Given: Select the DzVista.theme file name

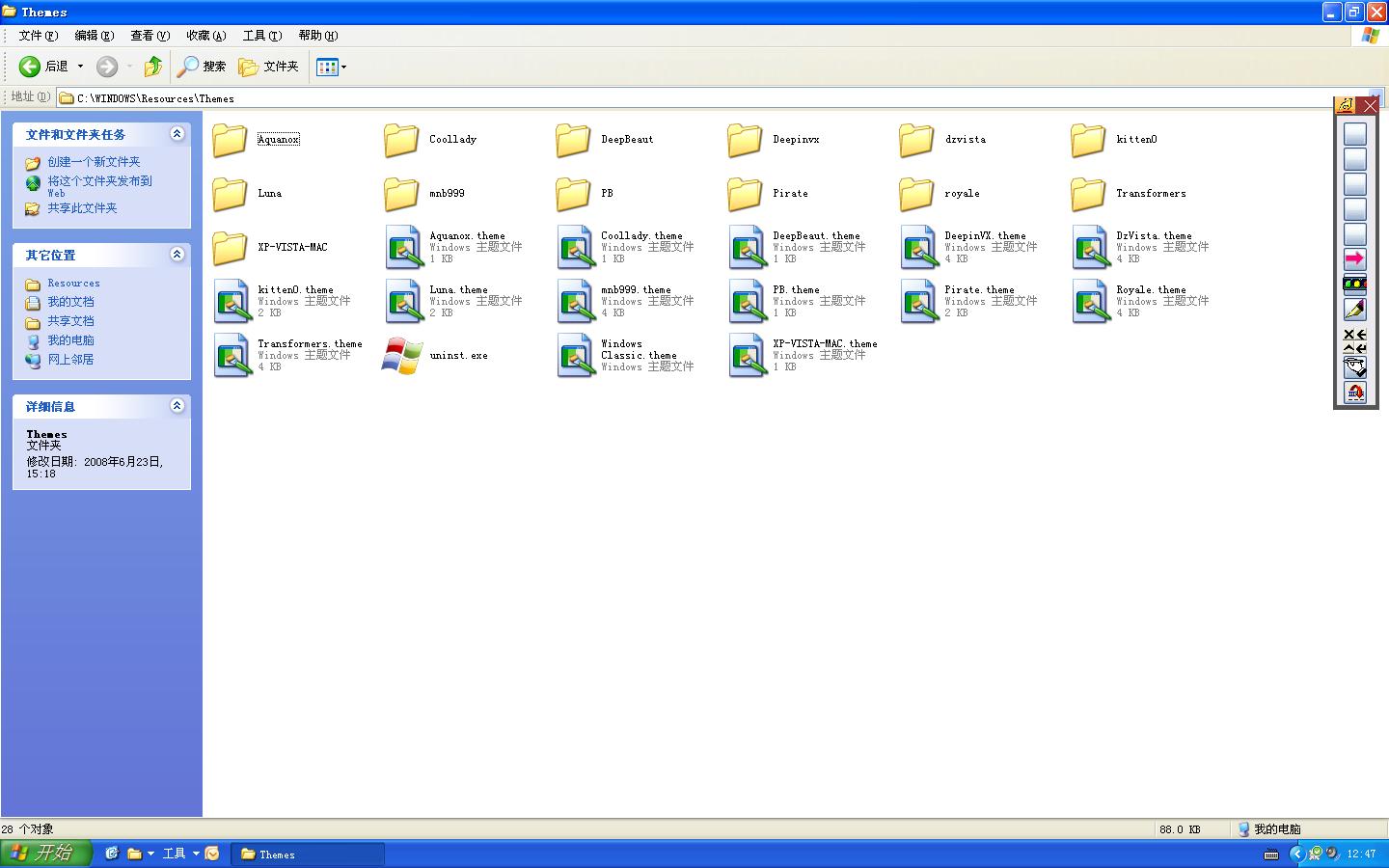Looking at the screenshot, I should pyautogui.click(x=1154, y=235).
